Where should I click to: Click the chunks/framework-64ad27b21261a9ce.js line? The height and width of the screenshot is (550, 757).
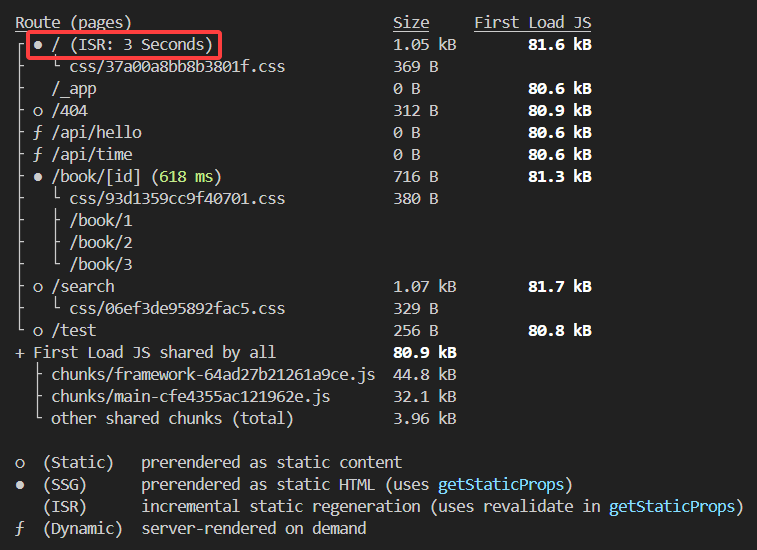coord(213,375)
